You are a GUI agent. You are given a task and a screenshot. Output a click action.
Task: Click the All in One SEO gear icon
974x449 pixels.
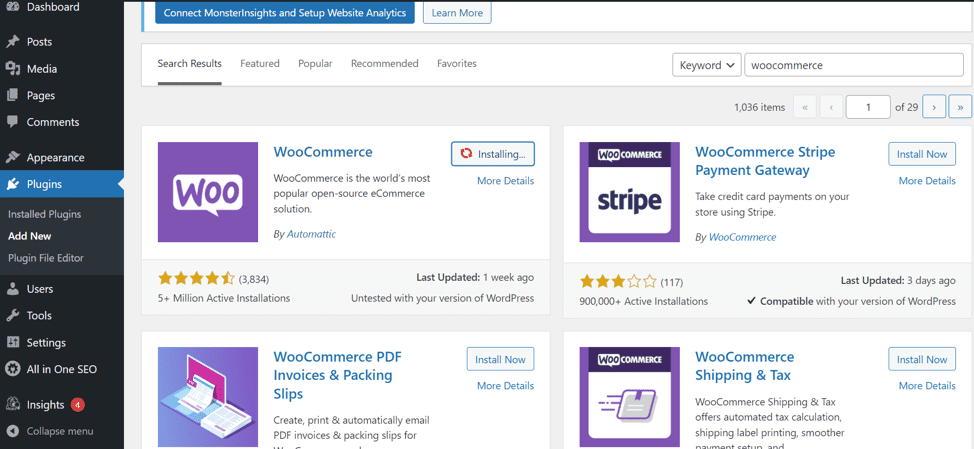[12, 369]
